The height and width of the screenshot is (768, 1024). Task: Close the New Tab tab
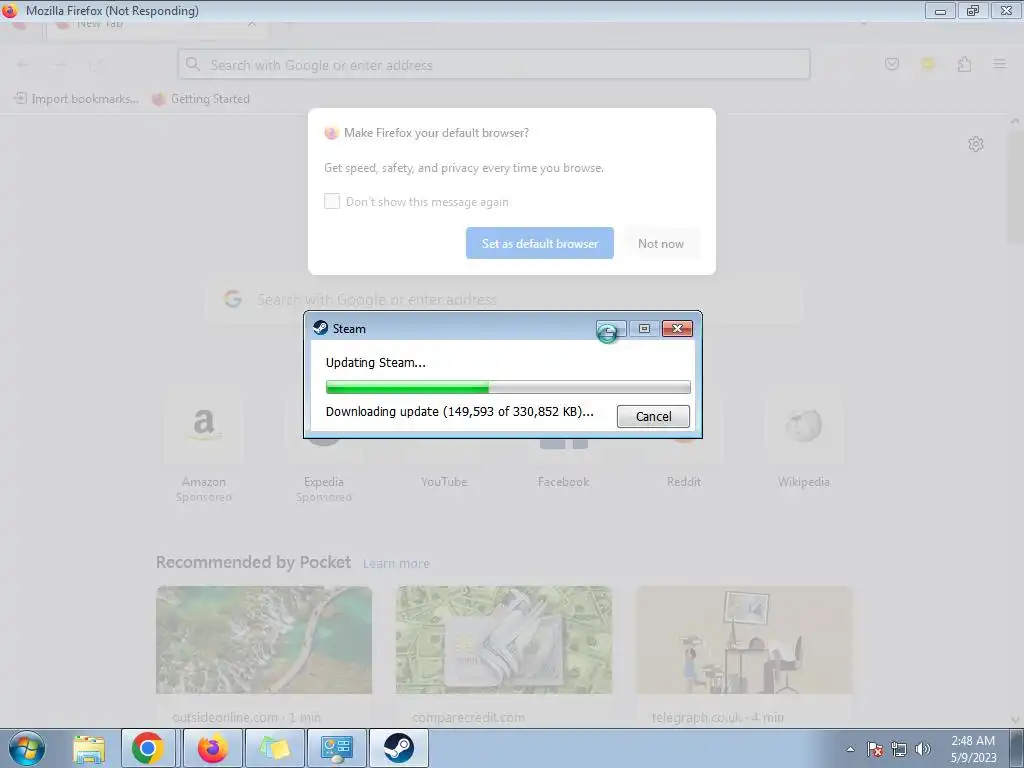click(x=251, y=24)
